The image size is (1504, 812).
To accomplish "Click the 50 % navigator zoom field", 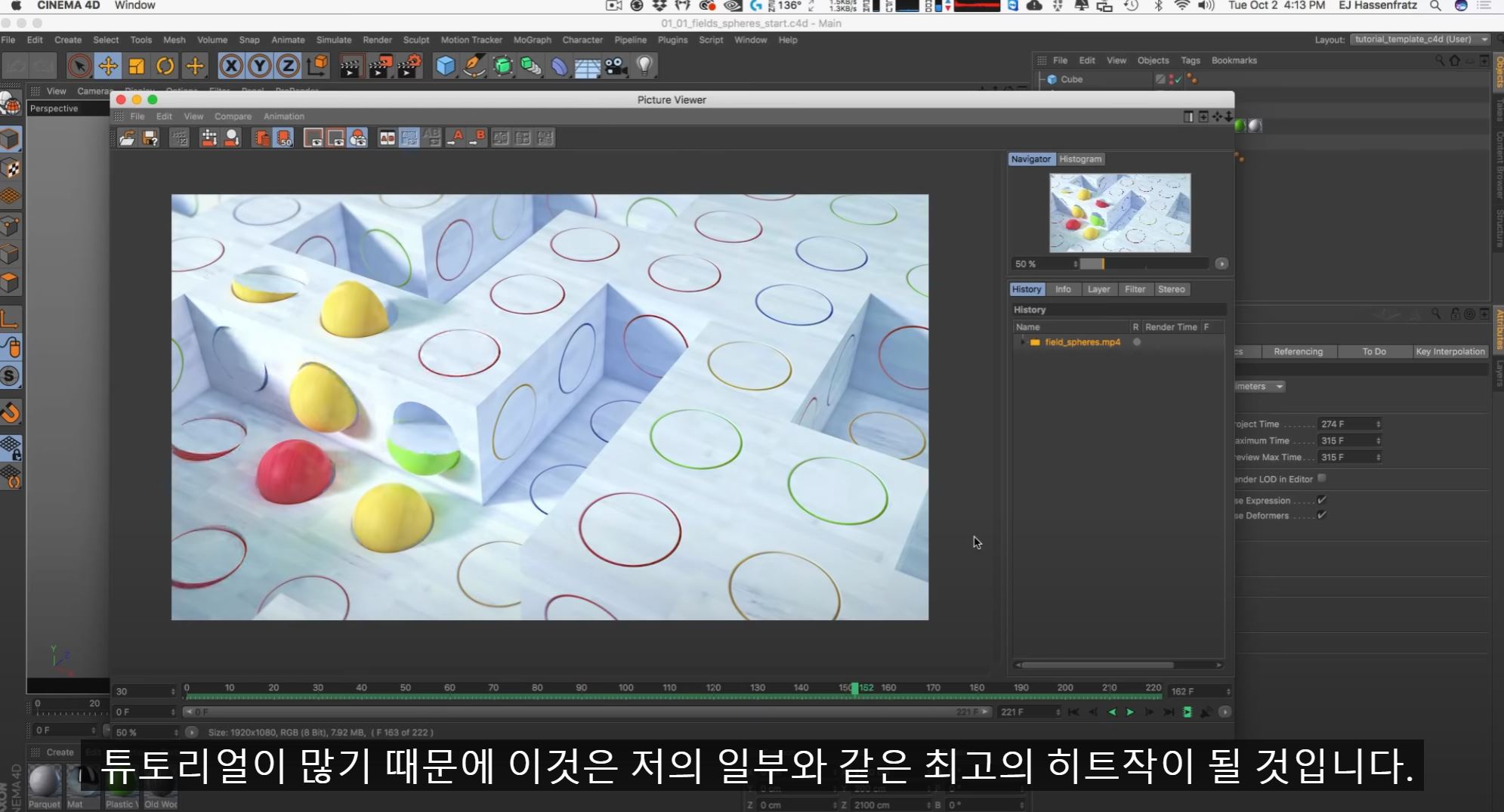I will tap(1045, 264).
